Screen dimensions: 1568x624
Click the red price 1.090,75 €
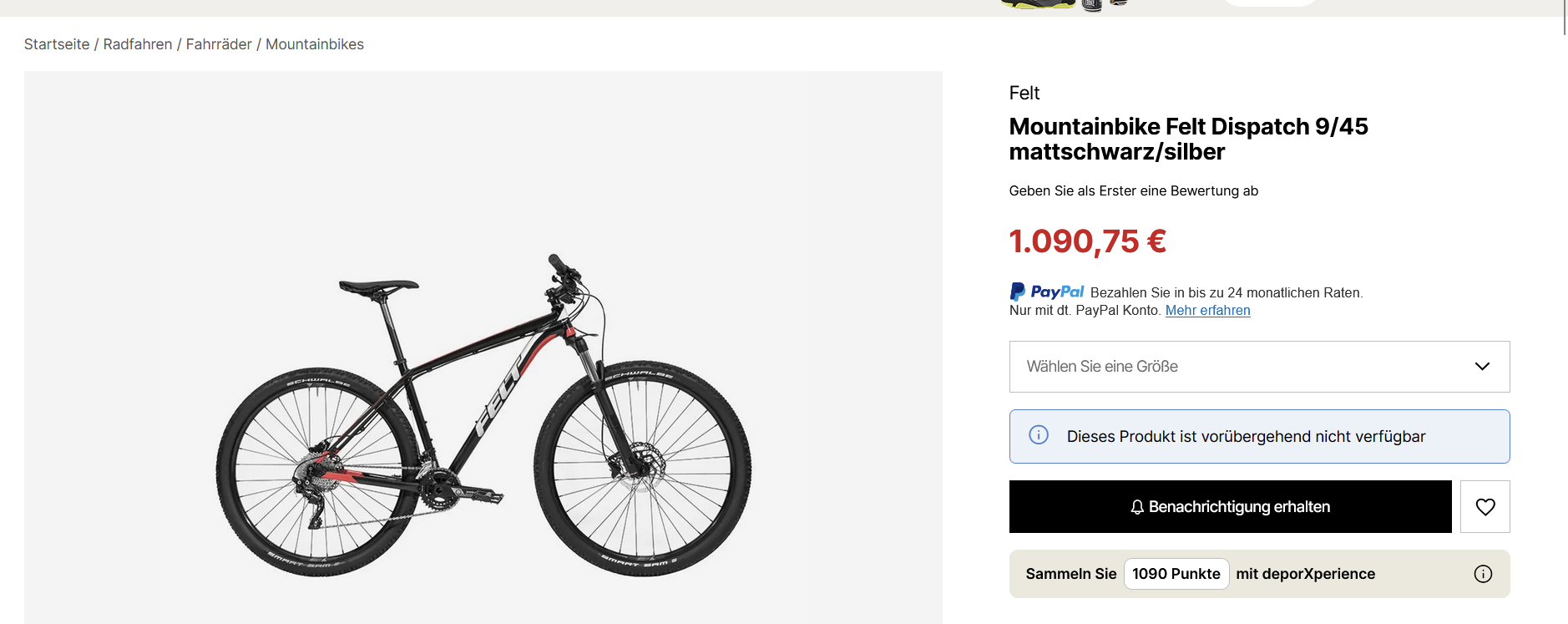tap(1087, 241)
